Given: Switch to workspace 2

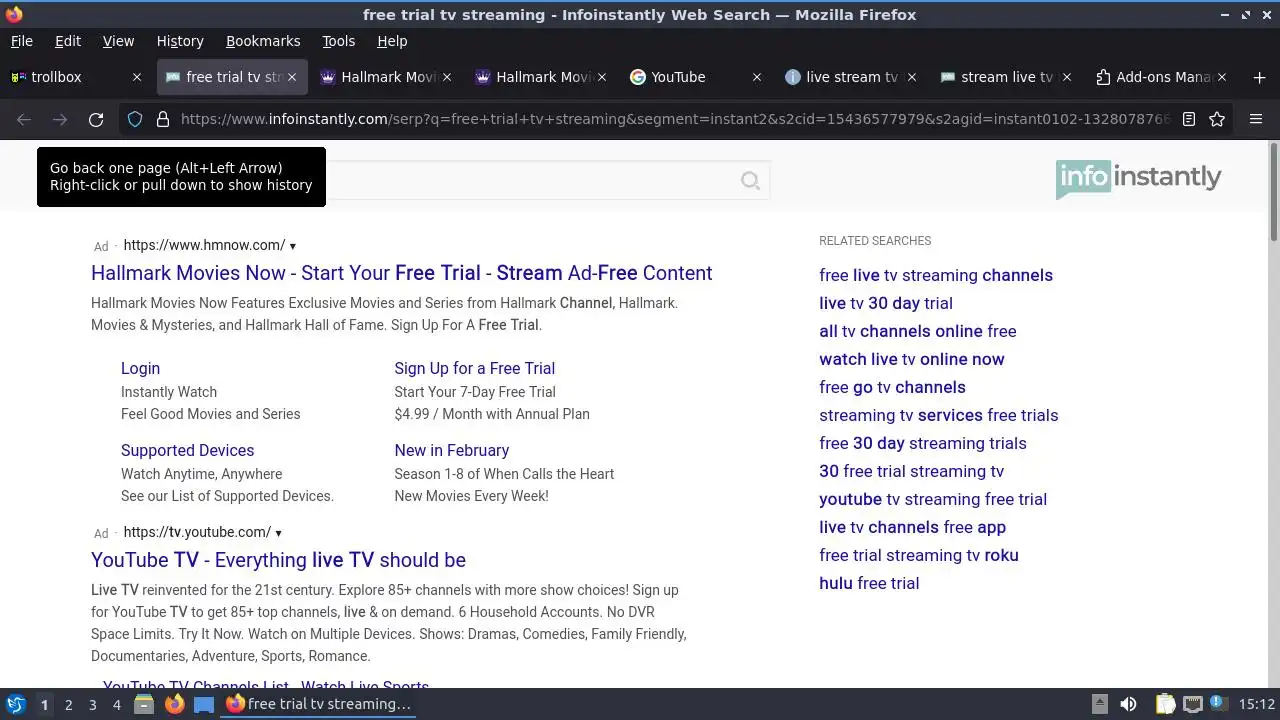Looking at the screenshot, I should click(68, 704).
